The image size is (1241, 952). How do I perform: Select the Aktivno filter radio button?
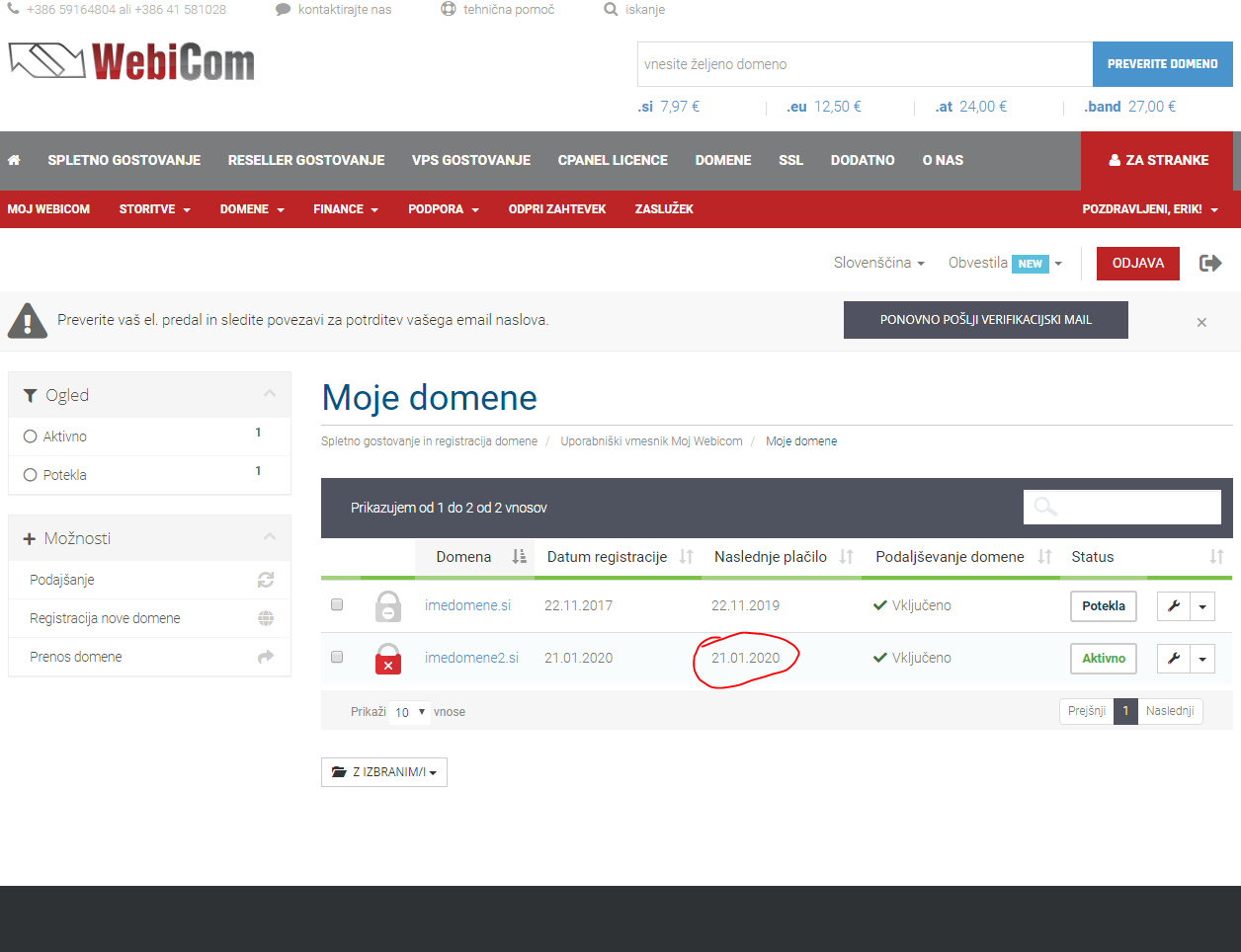tap(31, 436)
